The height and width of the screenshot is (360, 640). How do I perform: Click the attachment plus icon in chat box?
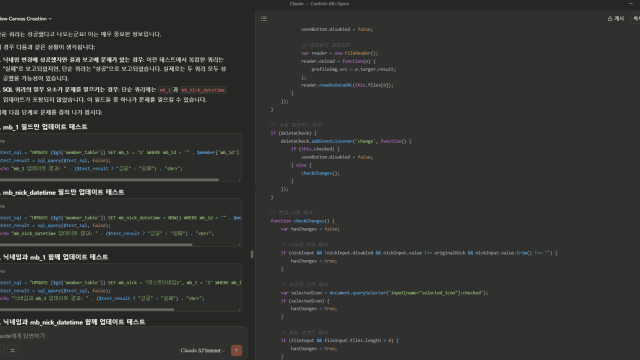coord(1,350)
